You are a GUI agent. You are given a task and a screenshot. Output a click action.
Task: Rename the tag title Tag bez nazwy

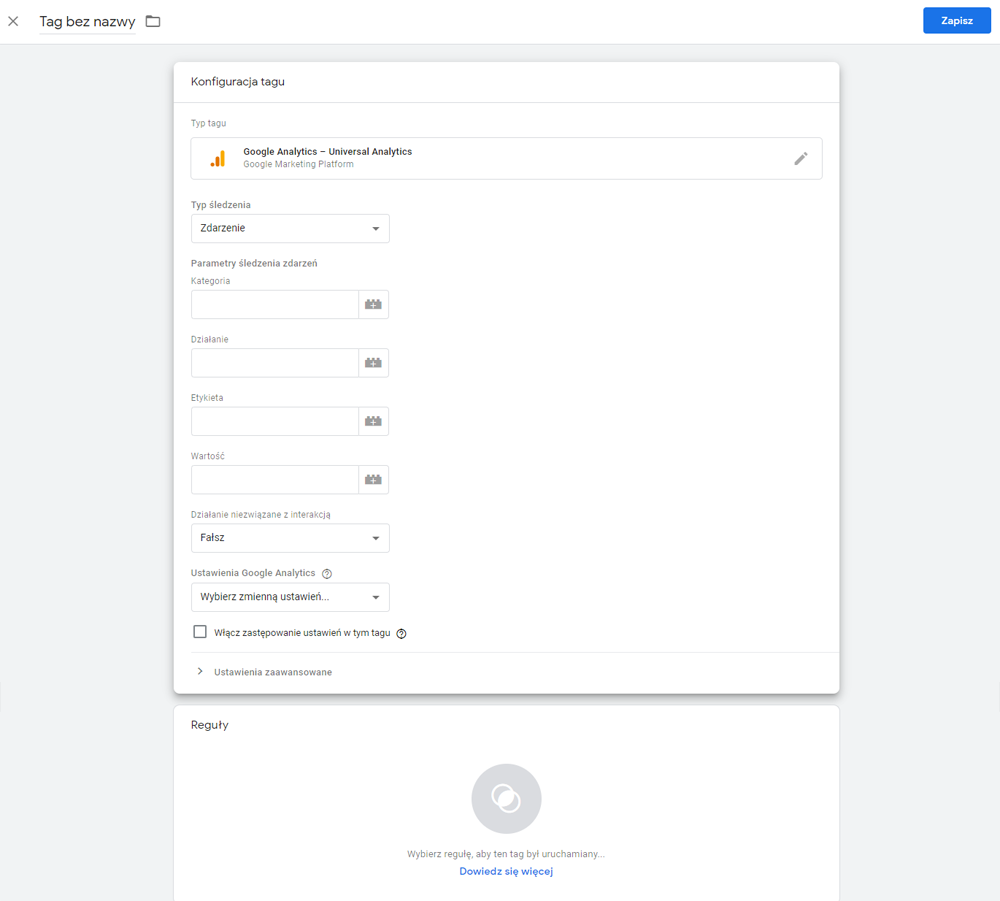click(87, 22)
